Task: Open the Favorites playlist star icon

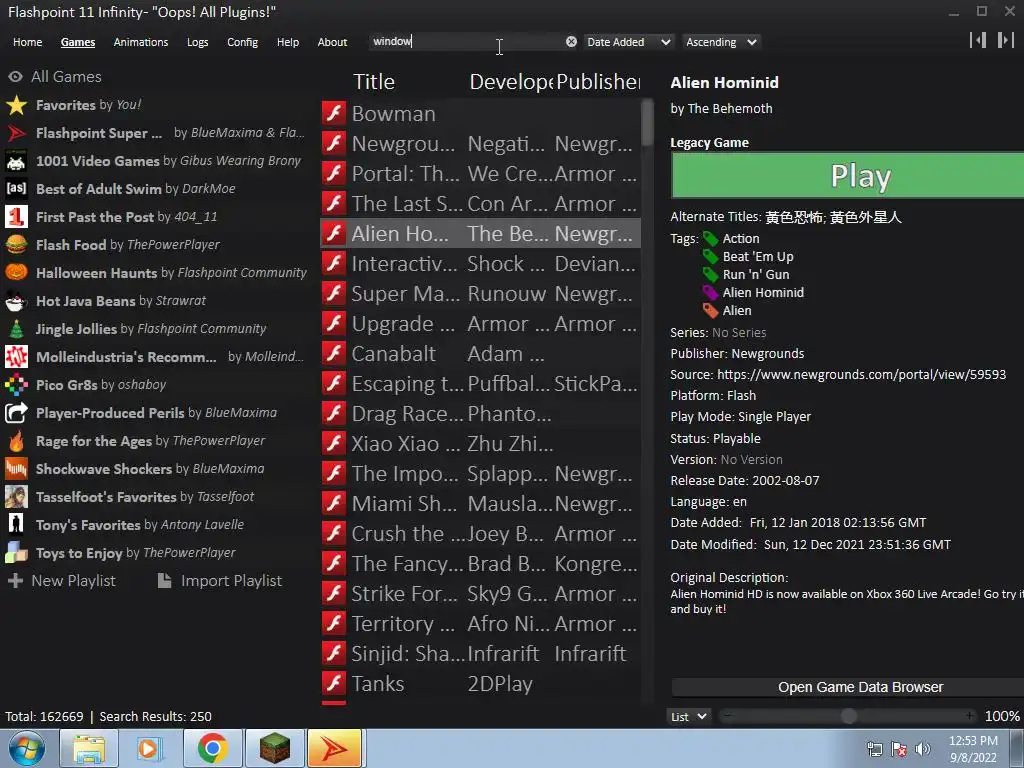Action: click(16, 105)
